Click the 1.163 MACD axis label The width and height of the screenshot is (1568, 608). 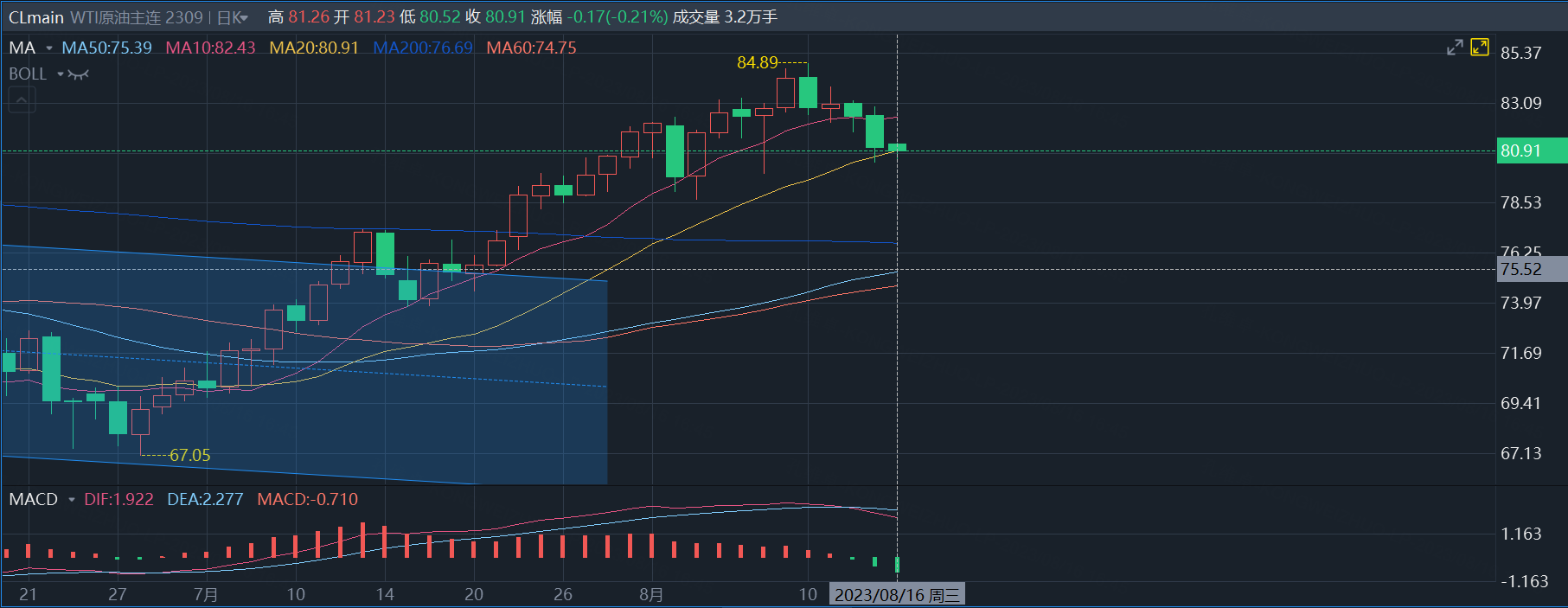pos(1521,534)
